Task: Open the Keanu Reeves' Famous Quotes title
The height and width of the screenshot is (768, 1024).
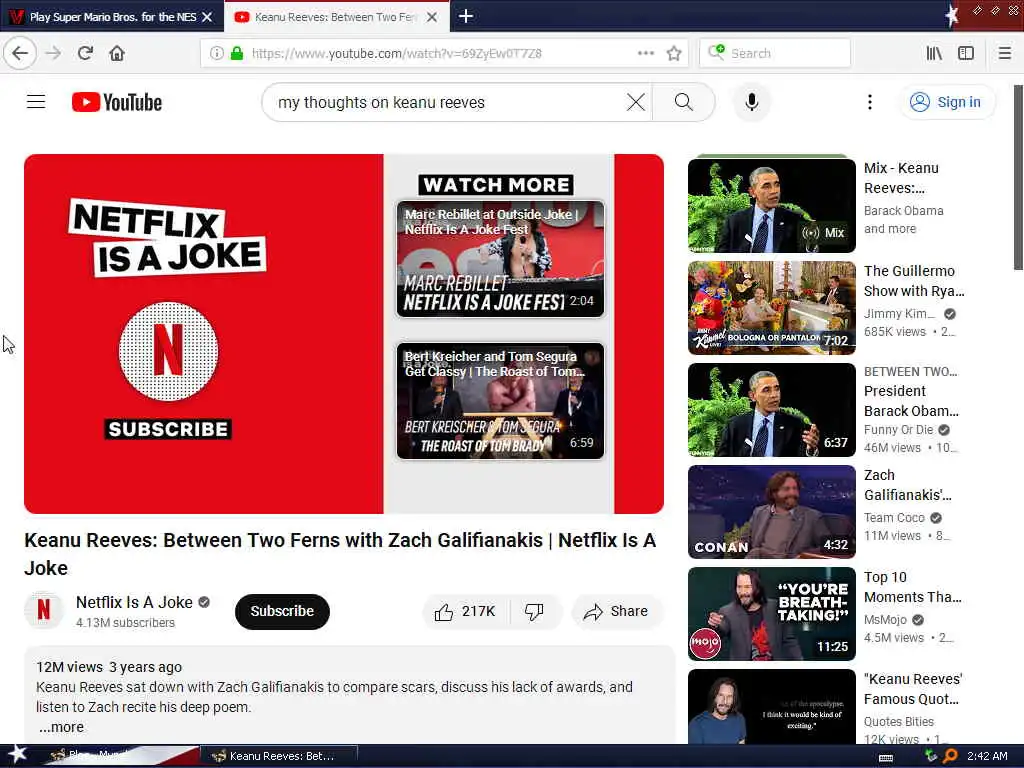Action: pos(913,689)
